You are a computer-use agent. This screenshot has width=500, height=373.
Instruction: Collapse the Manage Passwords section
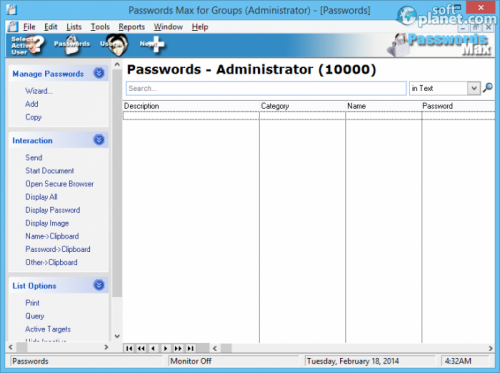coord(99,73)
